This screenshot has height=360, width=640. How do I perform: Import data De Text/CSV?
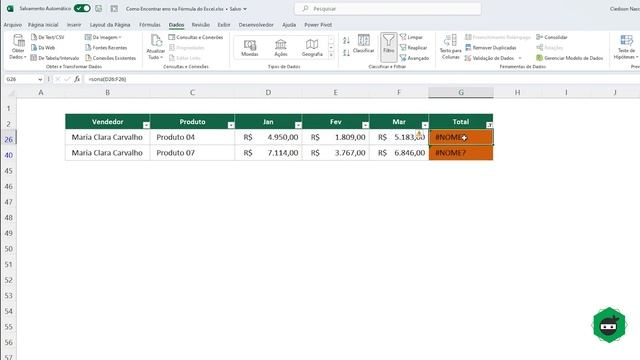pos(47,37)
